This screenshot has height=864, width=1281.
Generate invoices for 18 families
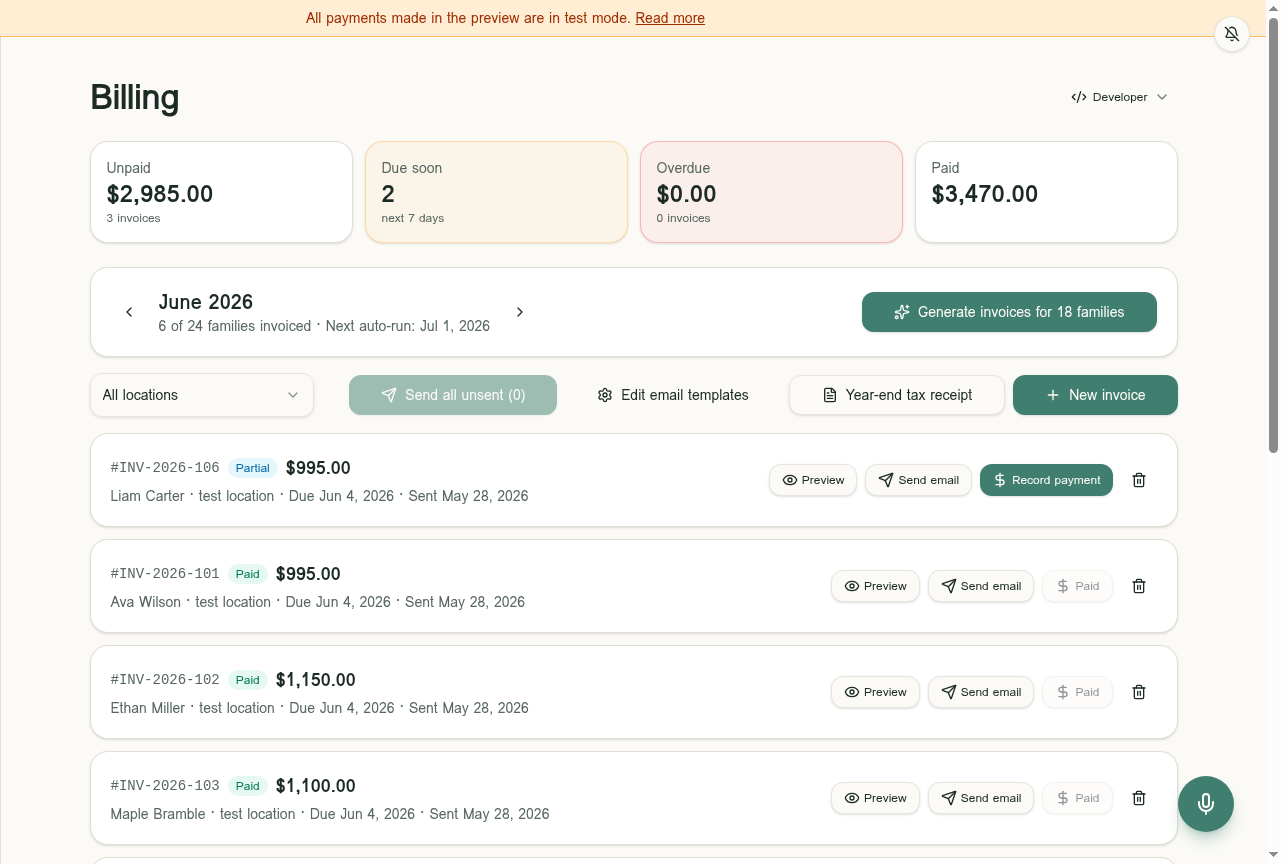(x=1009, y=312)
